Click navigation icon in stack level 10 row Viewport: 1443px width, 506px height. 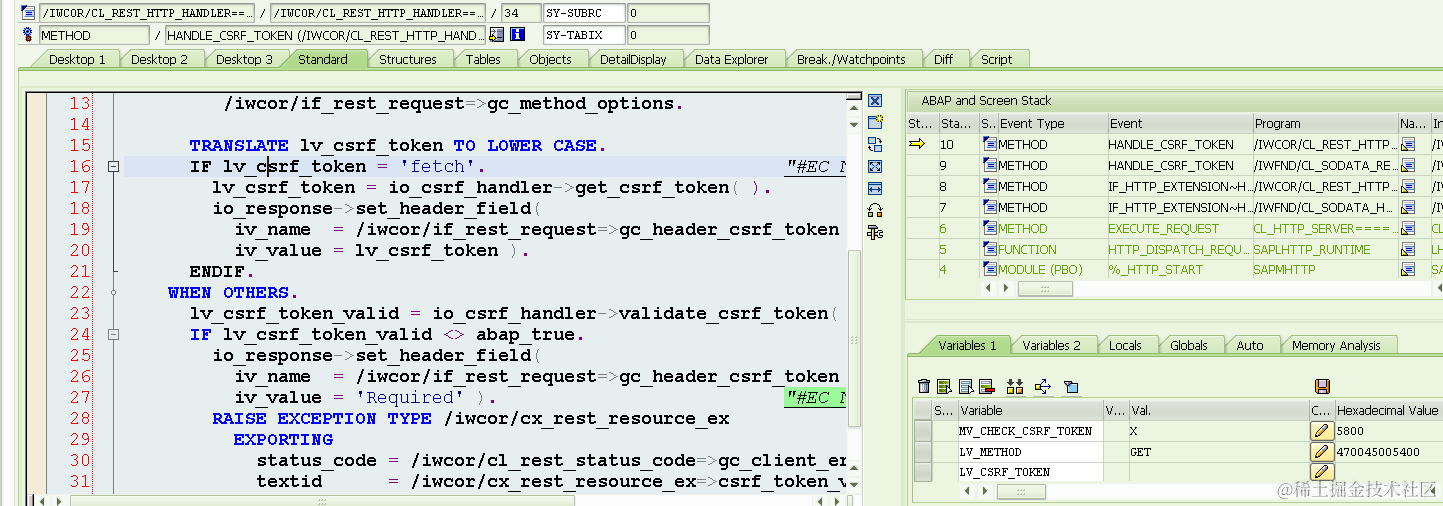[1408, 144]
